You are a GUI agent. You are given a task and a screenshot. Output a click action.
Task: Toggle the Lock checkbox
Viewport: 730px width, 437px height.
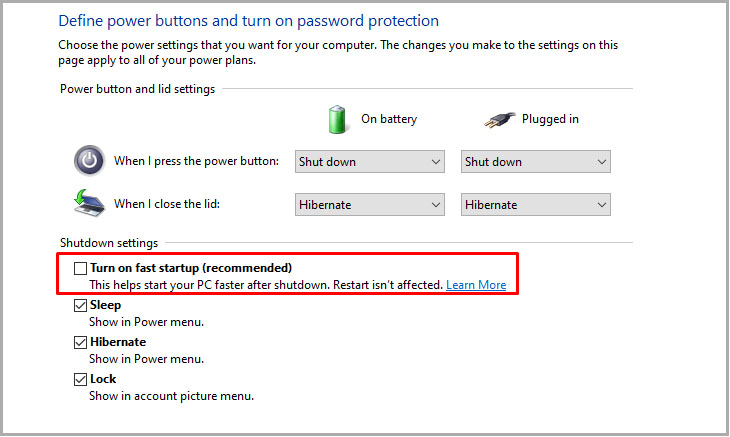(80, 379)
